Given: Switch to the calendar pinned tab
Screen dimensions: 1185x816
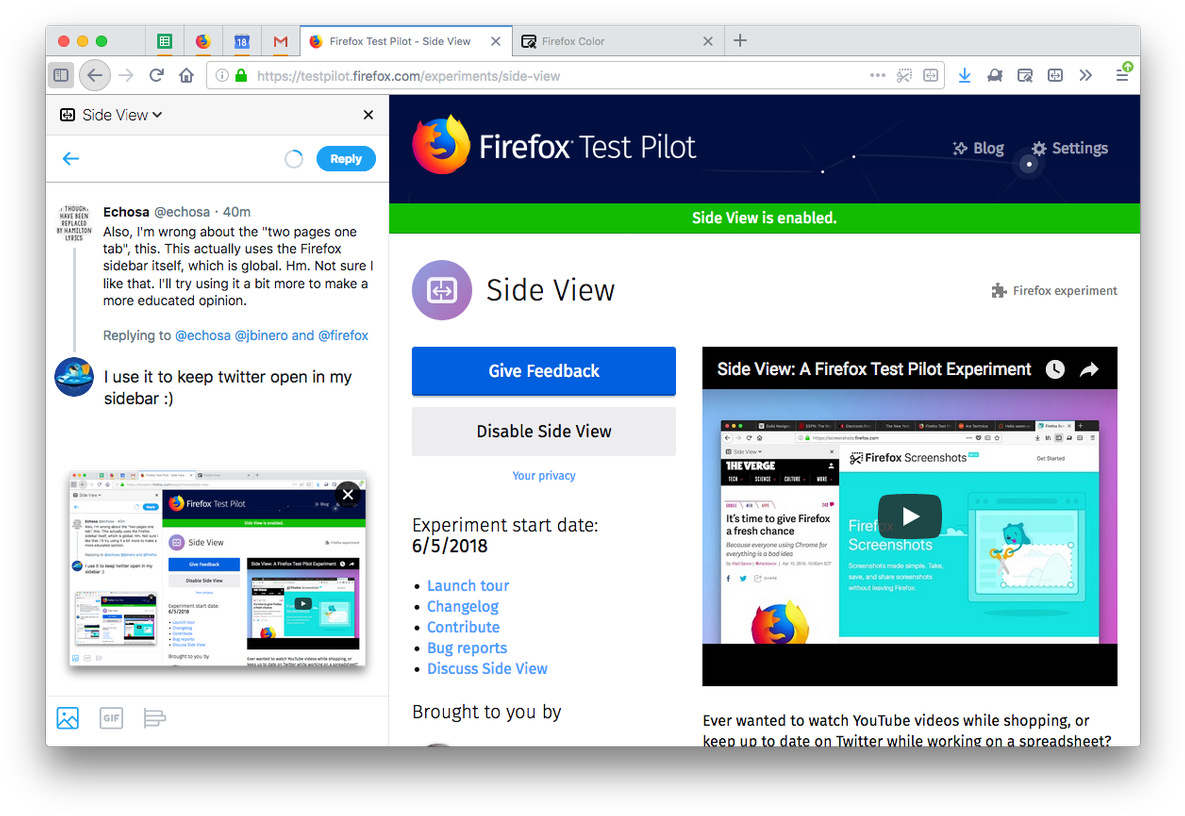Looking at the screenshot, I should [242, 42].
